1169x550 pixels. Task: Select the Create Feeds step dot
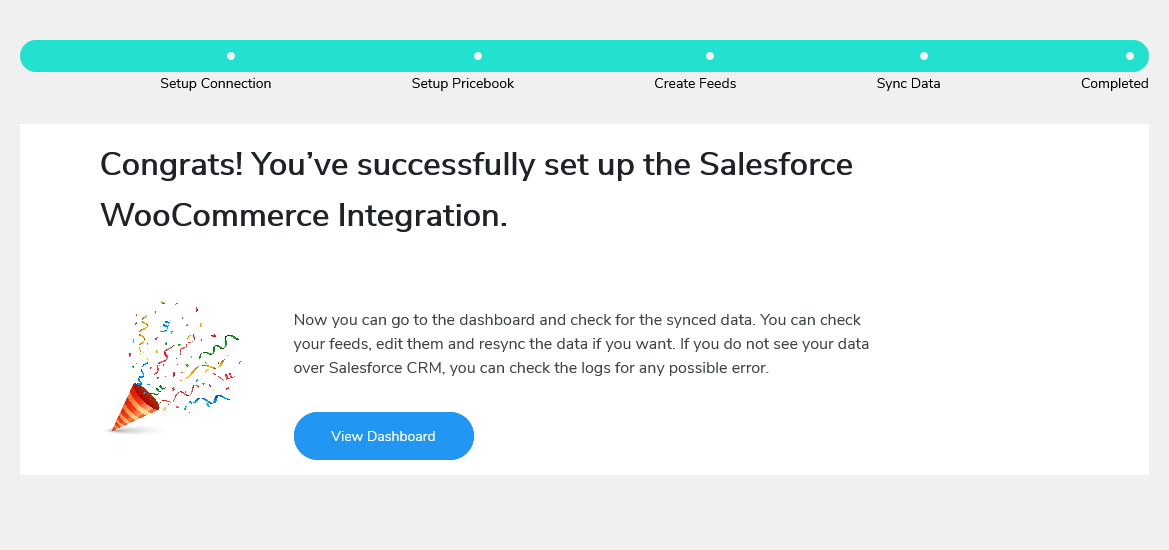(x=710, y=56)
